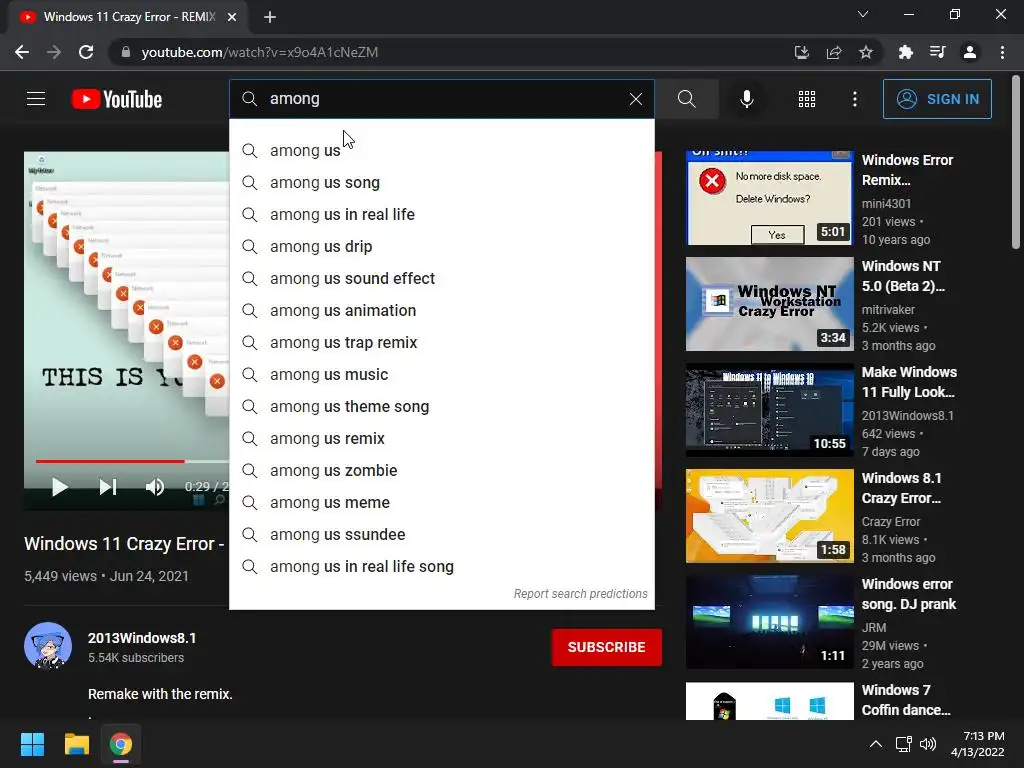Choose suggestion 'among us theme song'
The image size is (1024, 768).
(441, 406)
